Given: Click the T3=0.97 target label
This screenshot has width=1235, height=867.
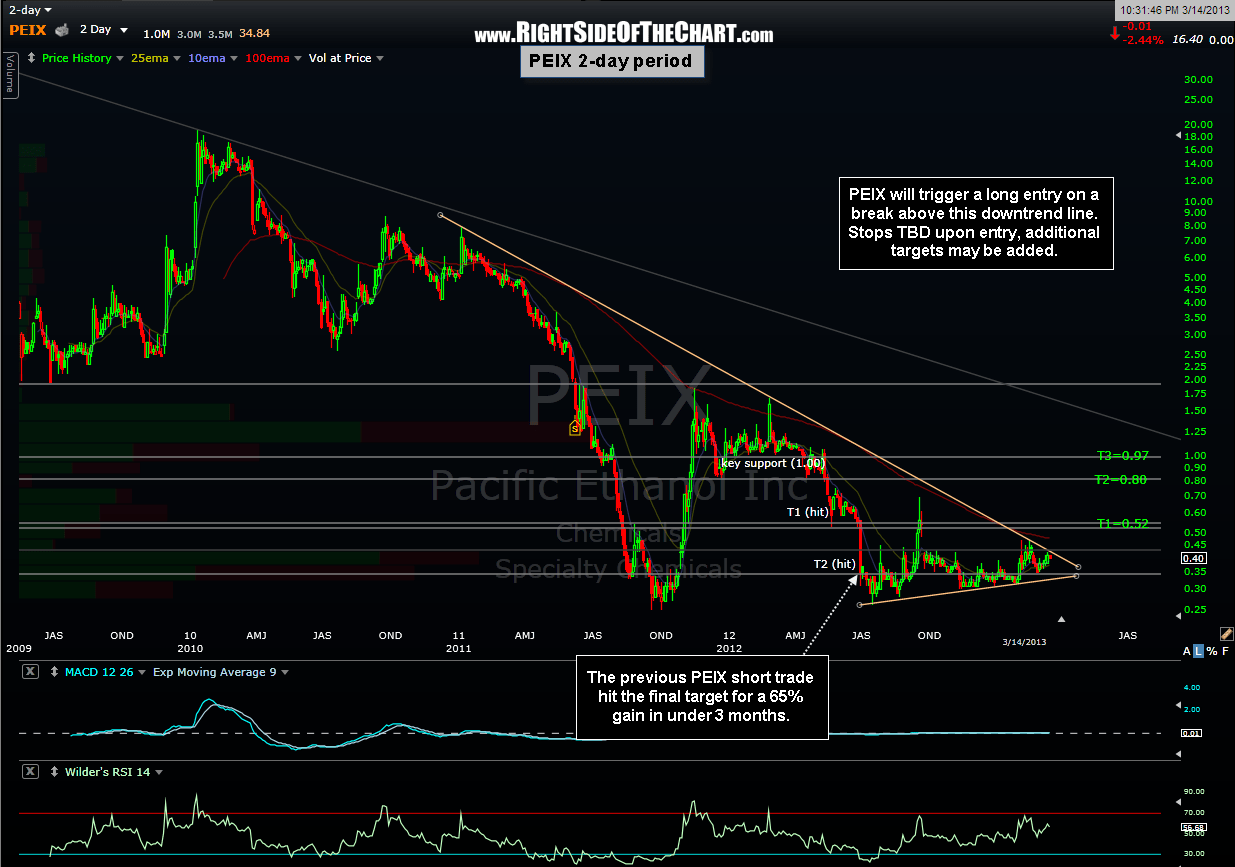Looking at the screenshot, I should pyautogui.click(x=1122, y=455).
